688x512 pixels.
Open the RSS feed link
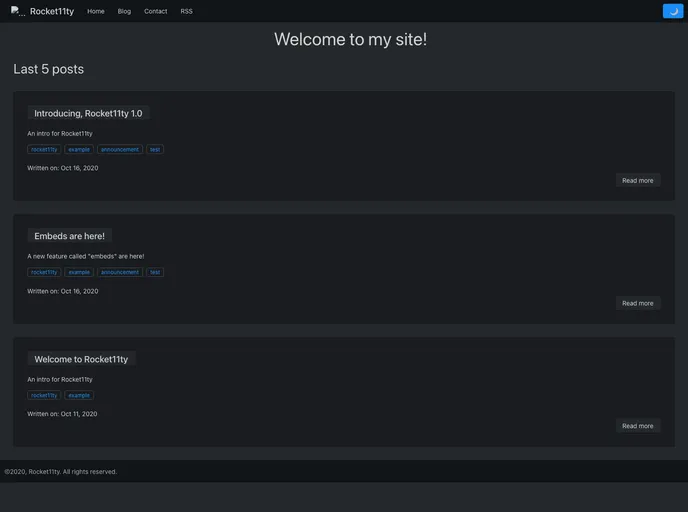pyautogui.click(x=187, y=11)
